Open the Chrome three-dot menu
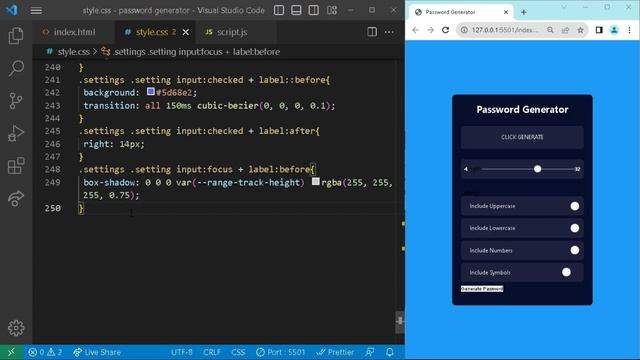Screen dimensions: 640x360 (x=629, y=30)
